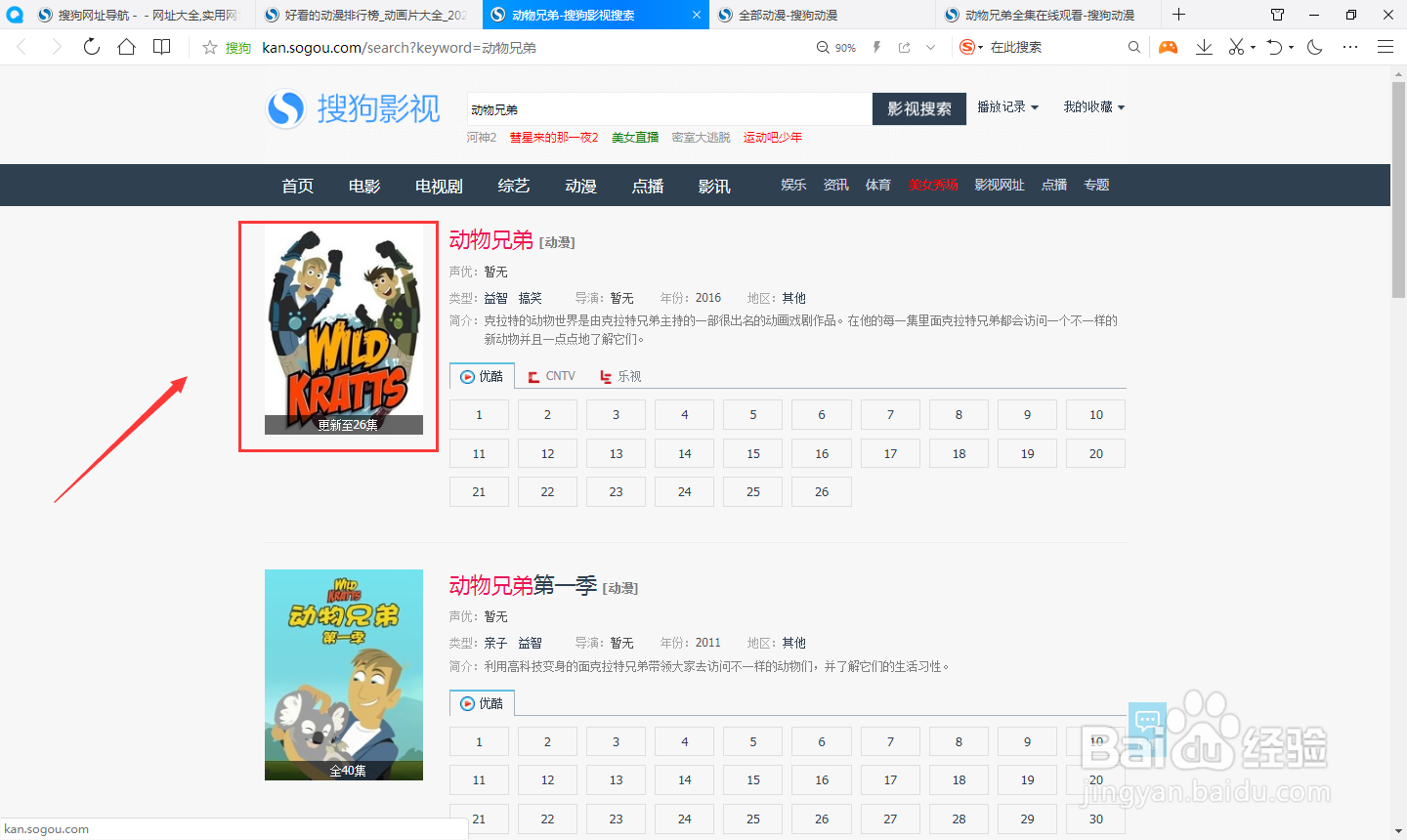Select the 乐视 source tab

(x=620, y=376)
